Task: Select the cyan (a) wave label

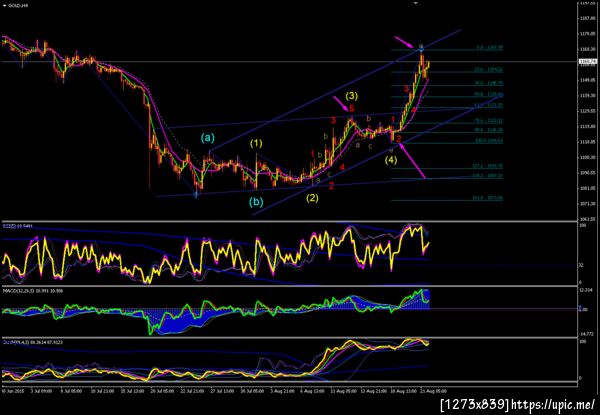Action: click(208, 138)
